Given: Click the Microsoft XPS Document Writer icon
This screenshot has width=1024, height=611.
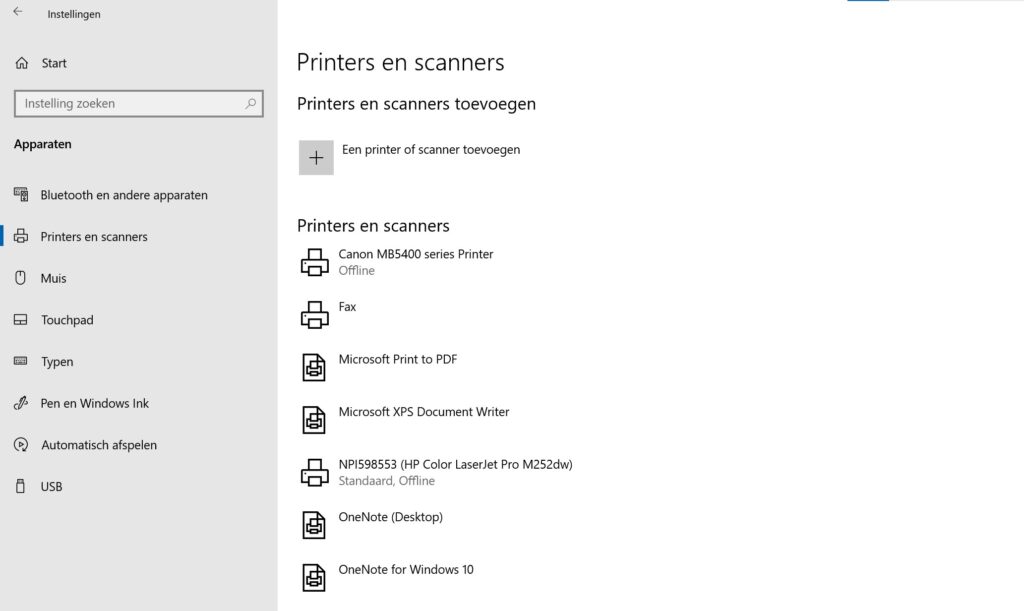Looking at the screenshot, I should (x=315, y=419).
